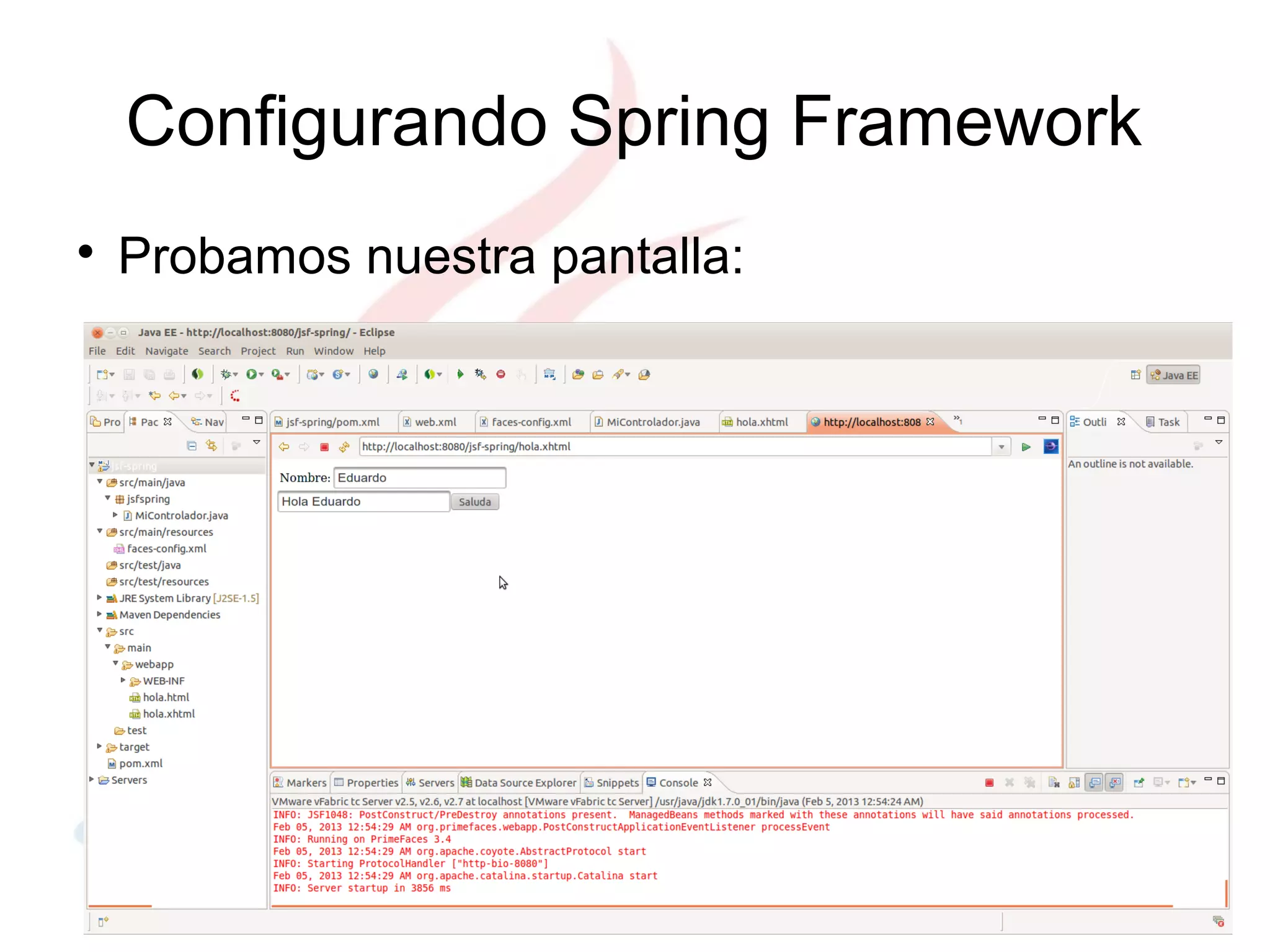Toggle Show Console on standard error change
Screen dimensions: 1270x952
click(x=1115, y=783)
